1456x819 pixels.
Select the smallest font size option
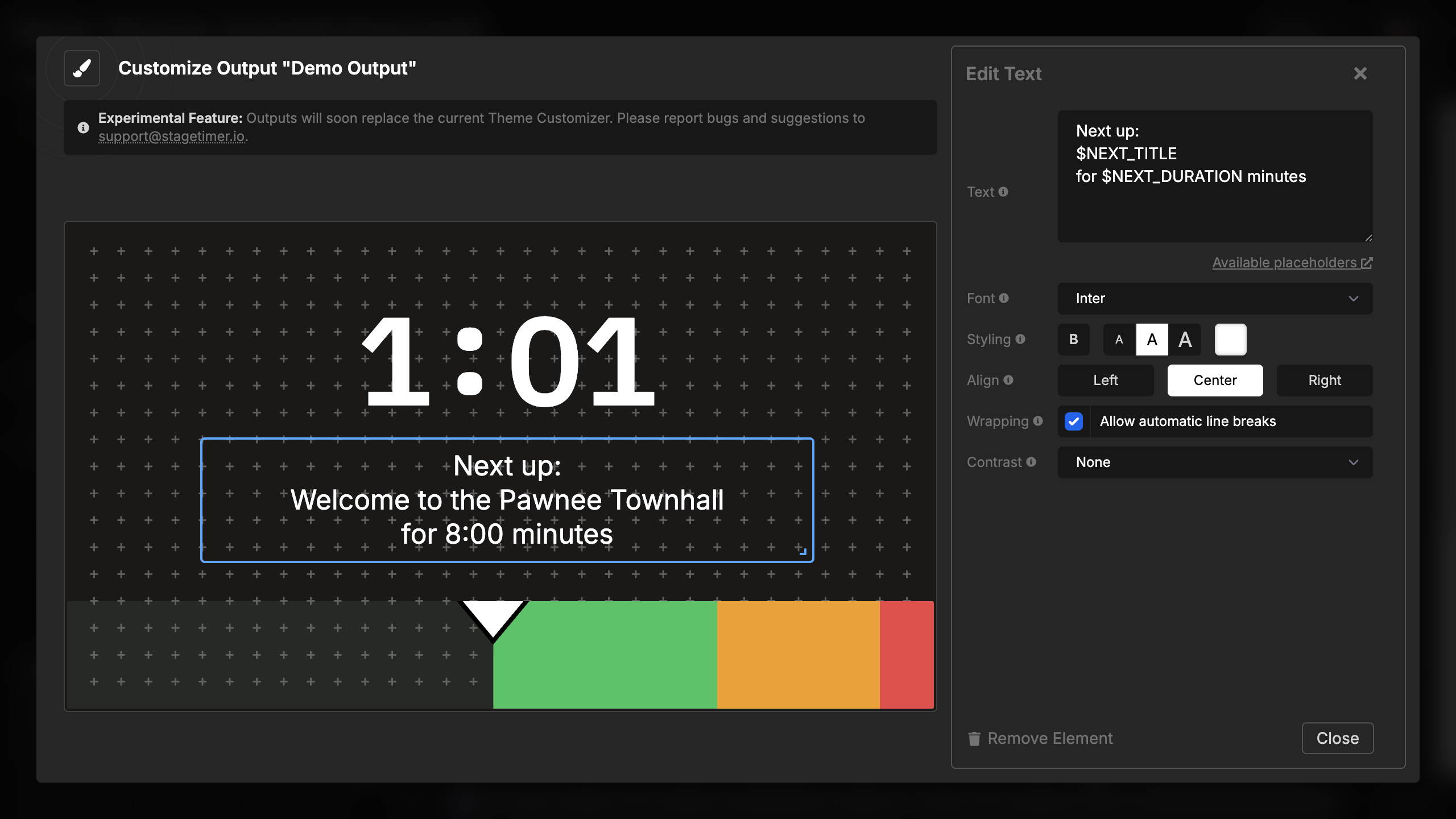tap(1119, 339)
